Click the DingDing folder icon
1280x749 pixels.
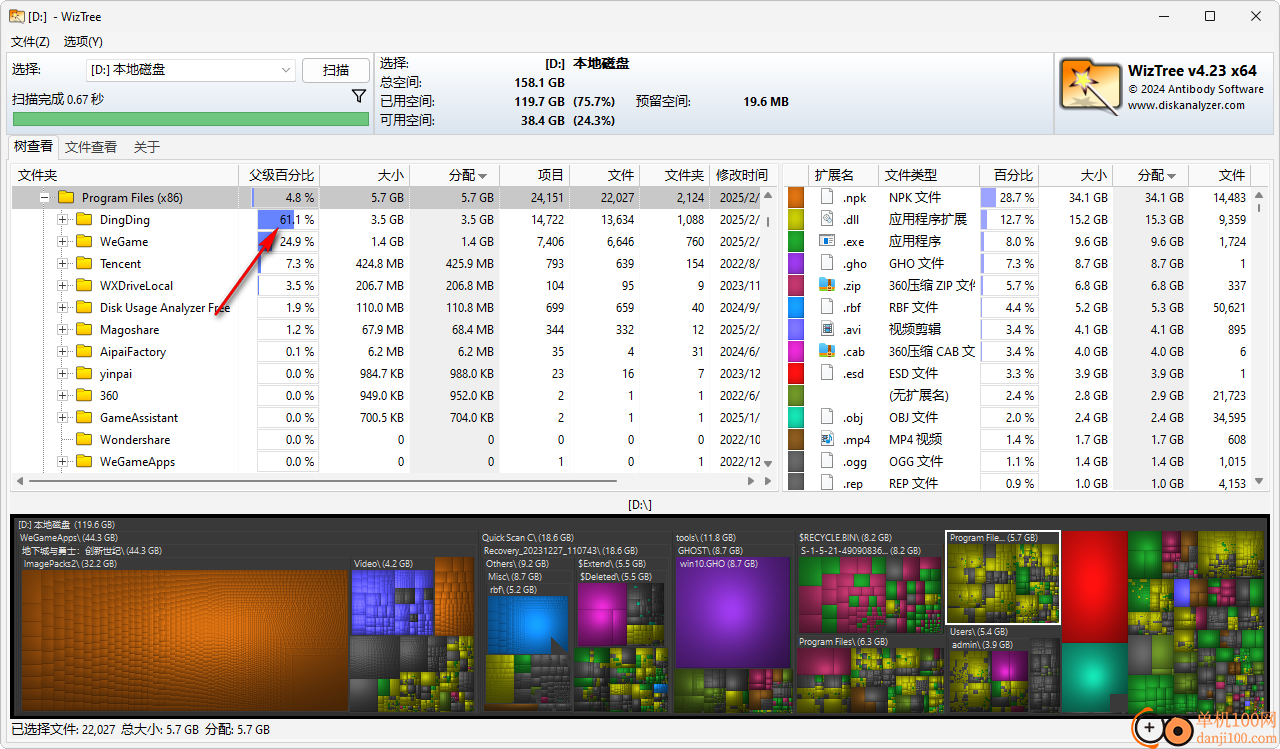pyautogui.click(x=85, y=220)
